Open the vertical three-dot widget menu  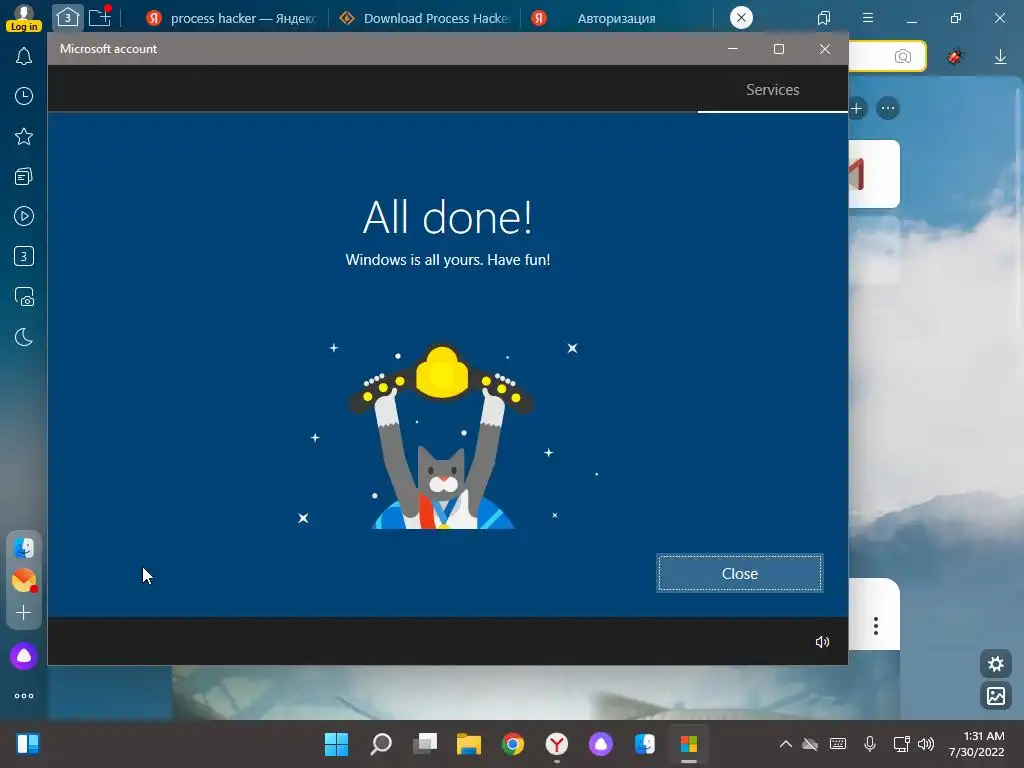[876, 626]
